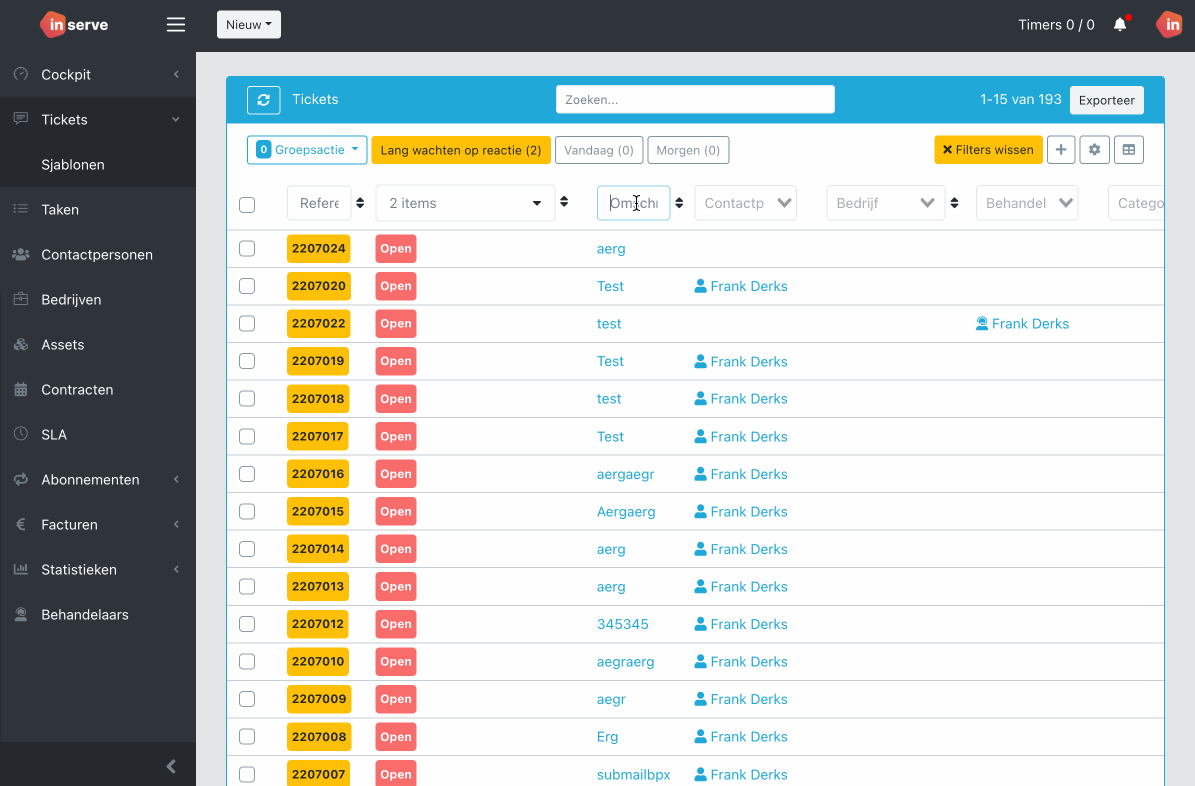Click the Behandelaars agent icon
This screenshot has width=1195, height=786.
point(21,614)
